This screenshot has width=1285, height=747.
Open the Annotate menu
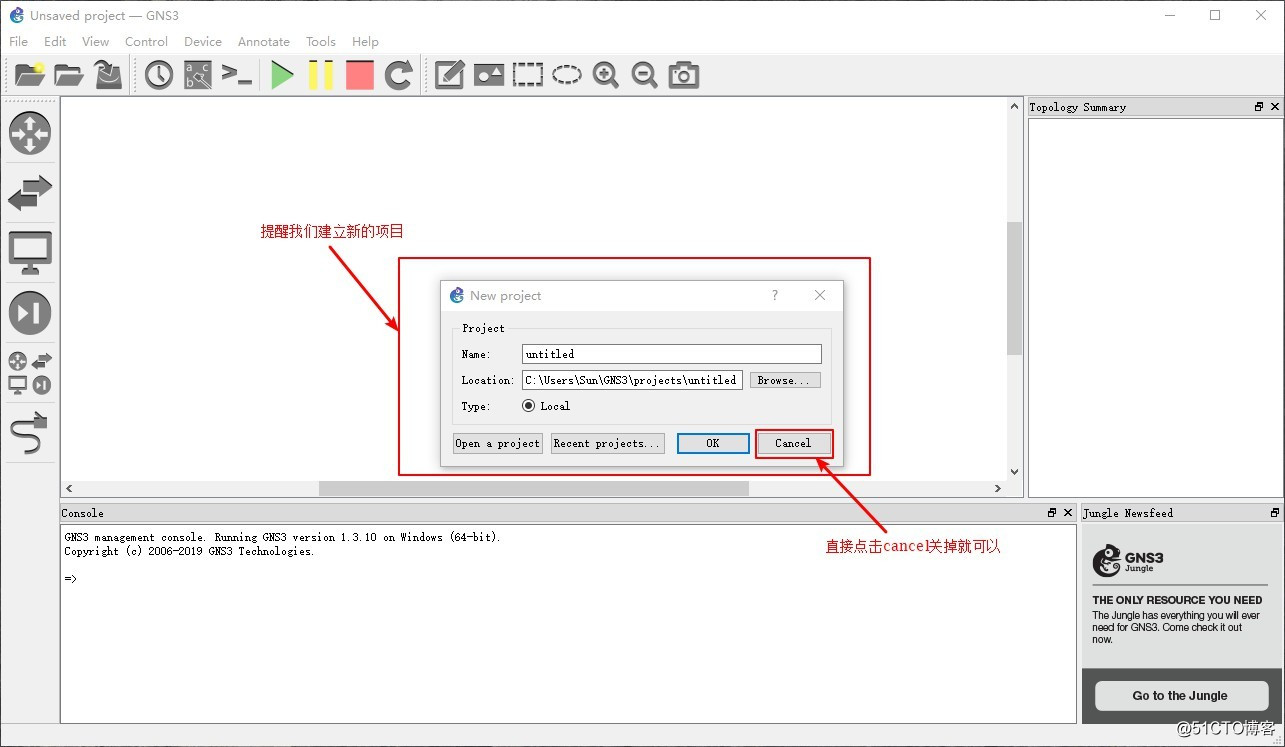click(264, 41)
